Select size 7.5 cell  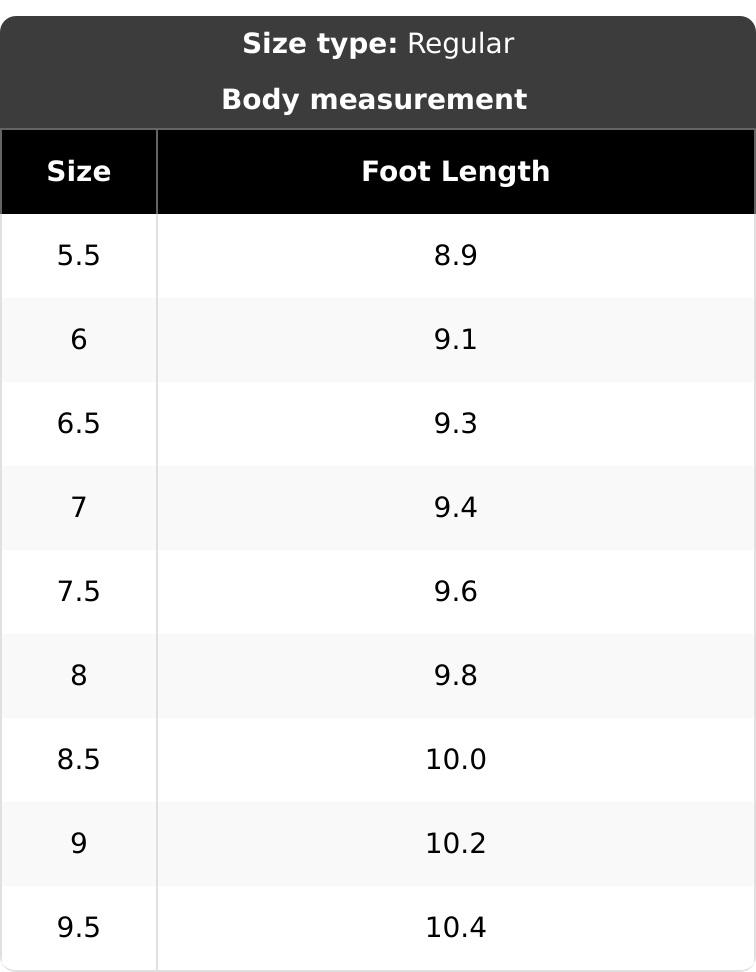(x=79, y=591)
